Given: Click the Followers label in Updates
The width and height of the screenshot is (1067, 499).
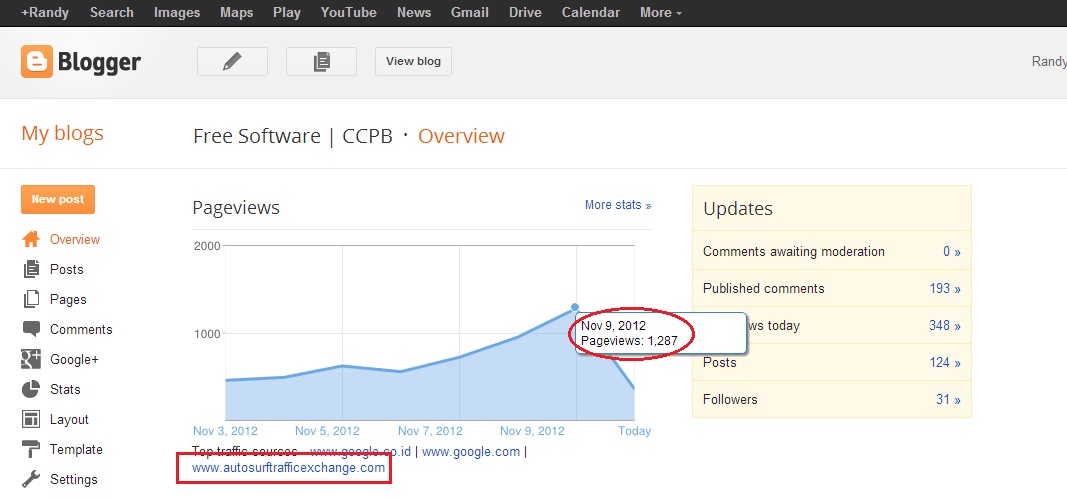Looking at the screenshot, I should coord(730,400).
